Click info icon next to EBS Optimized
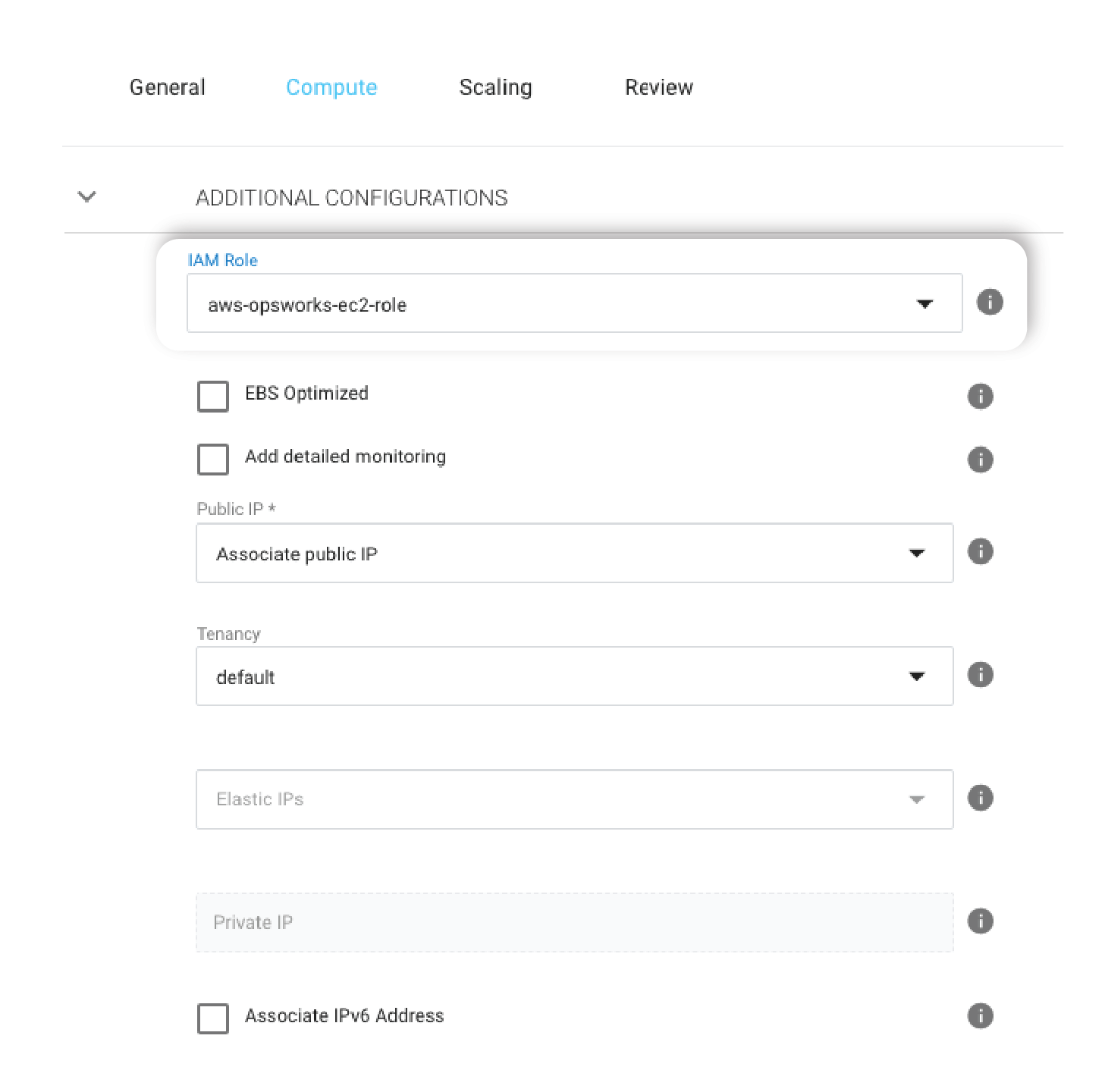Image resolution: width=1105 pixels, height=1092 pixels. coord(980,396)
